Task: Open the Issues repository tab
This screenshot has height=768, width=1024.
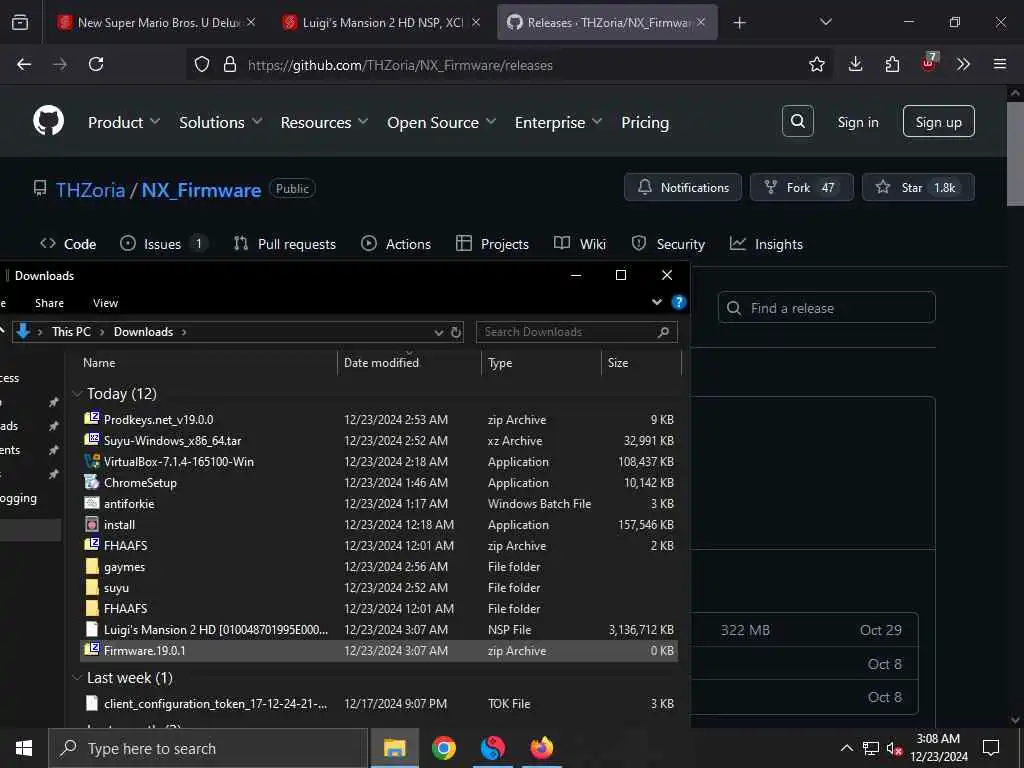Action: coord(164,244)
